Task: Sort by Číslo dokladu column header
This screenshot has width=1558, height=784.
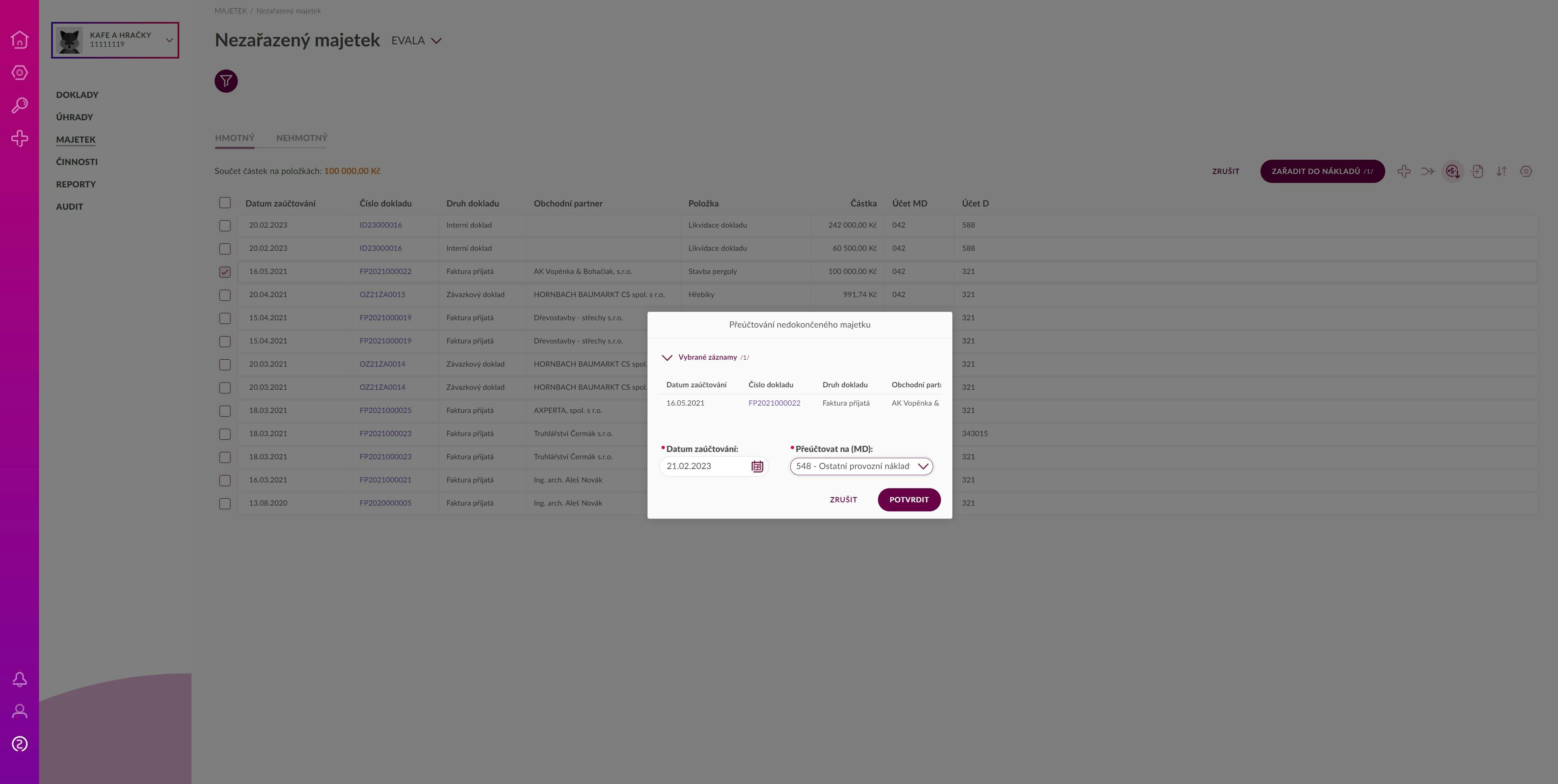Action: pyautogui.click(x=385, y=204)
